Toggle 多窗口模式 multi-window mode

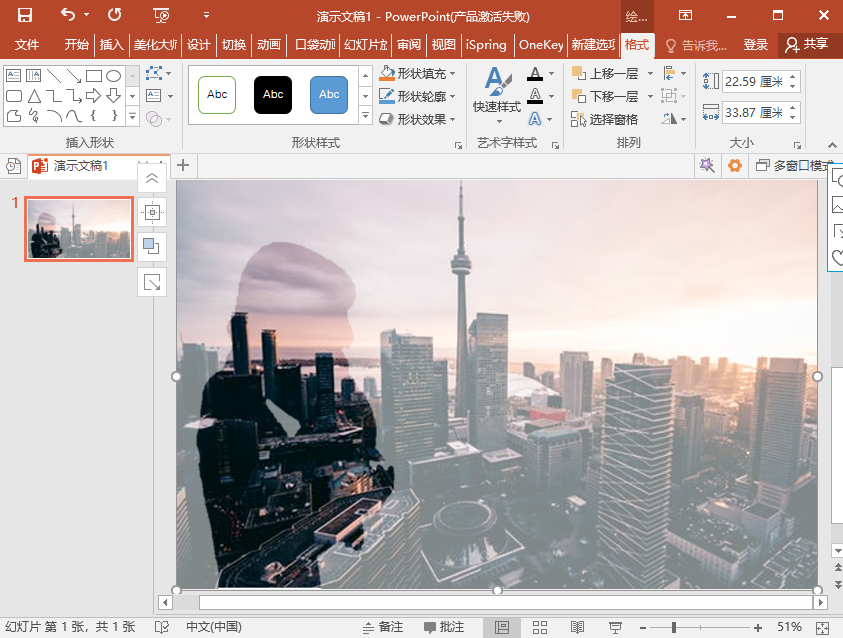(796, 166)
